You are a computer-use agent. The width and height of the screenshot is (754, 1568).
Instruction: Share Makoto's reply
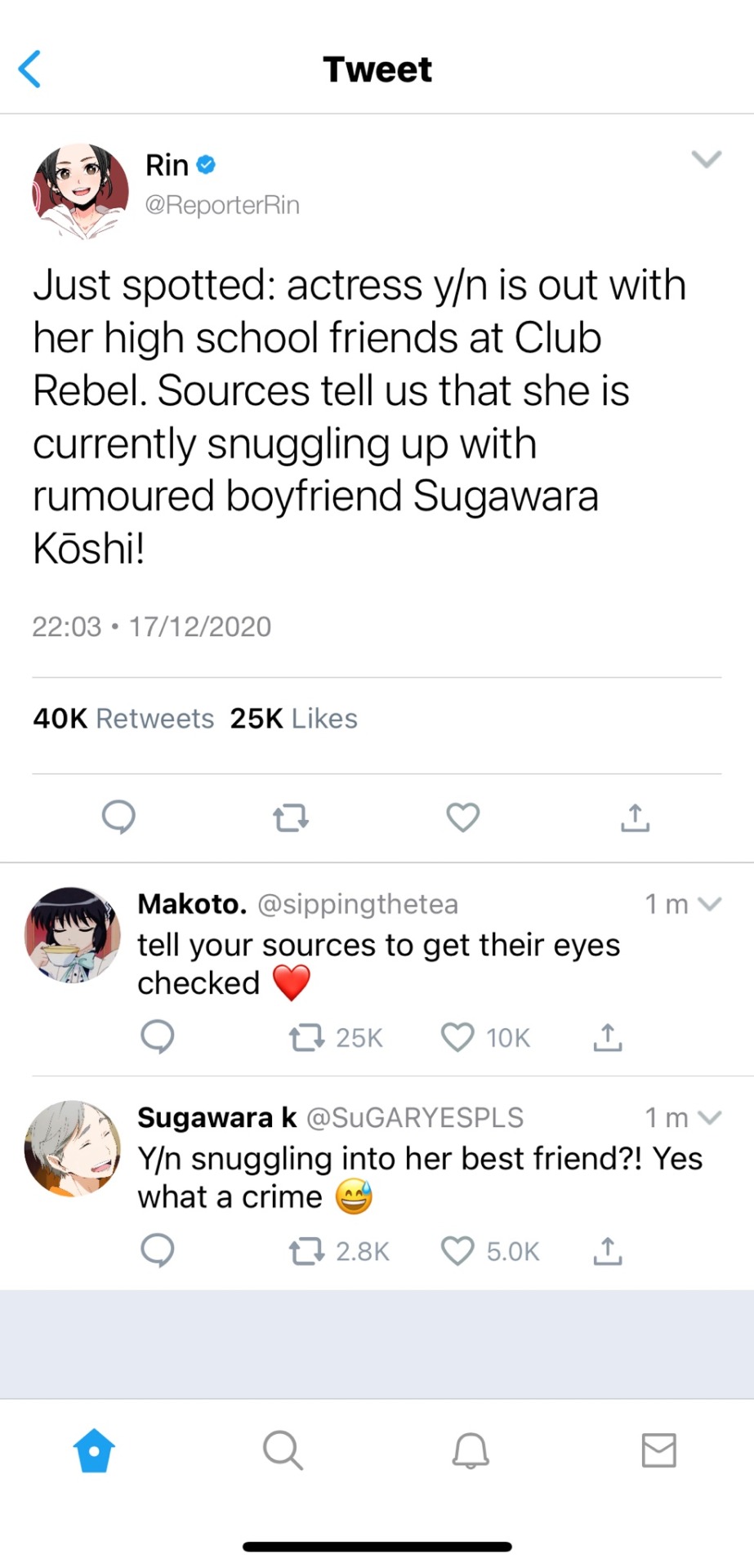coord(607,1037)
